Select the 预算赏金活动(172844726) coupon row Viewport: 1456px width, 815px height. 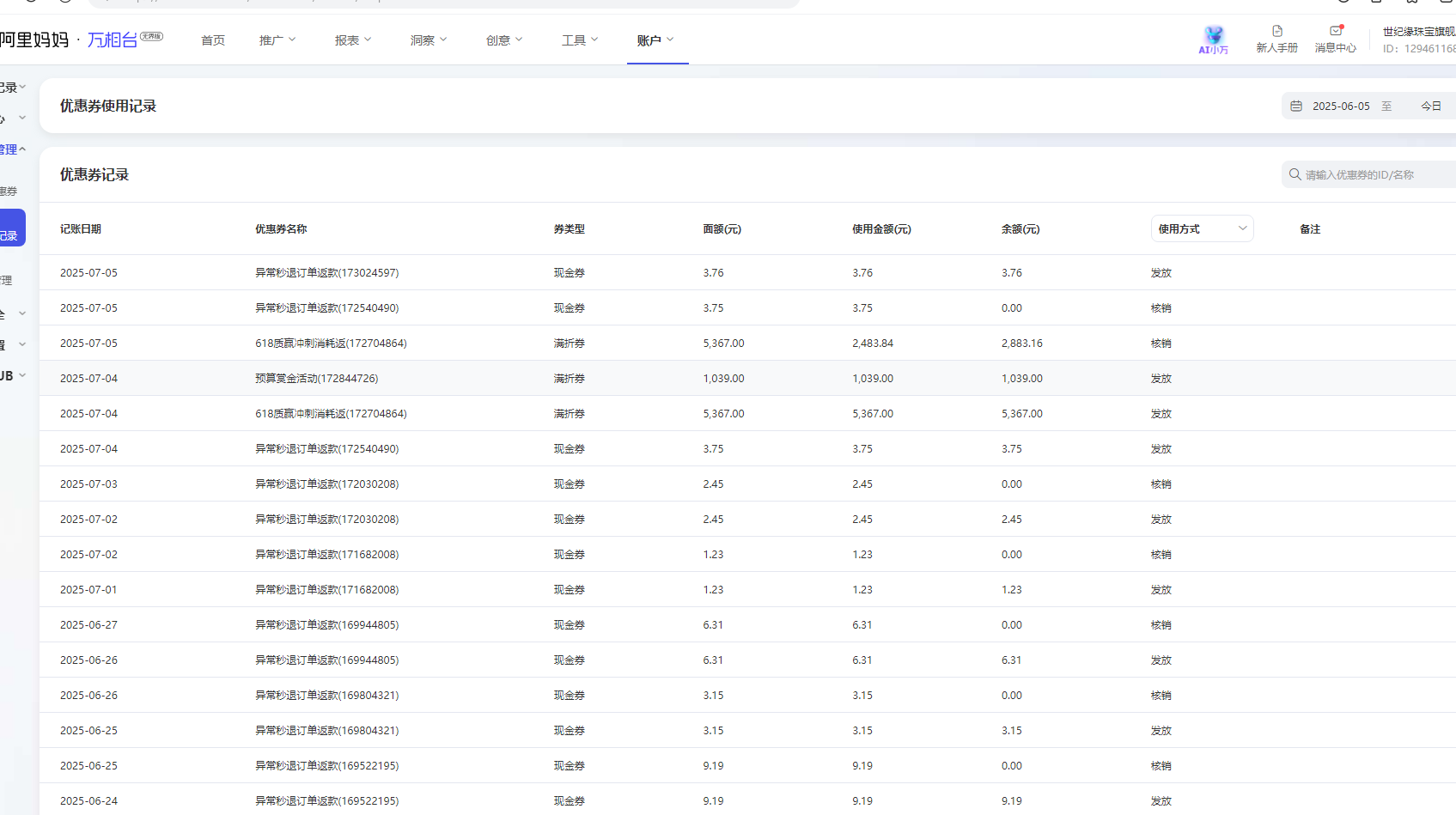pos(316,379)
